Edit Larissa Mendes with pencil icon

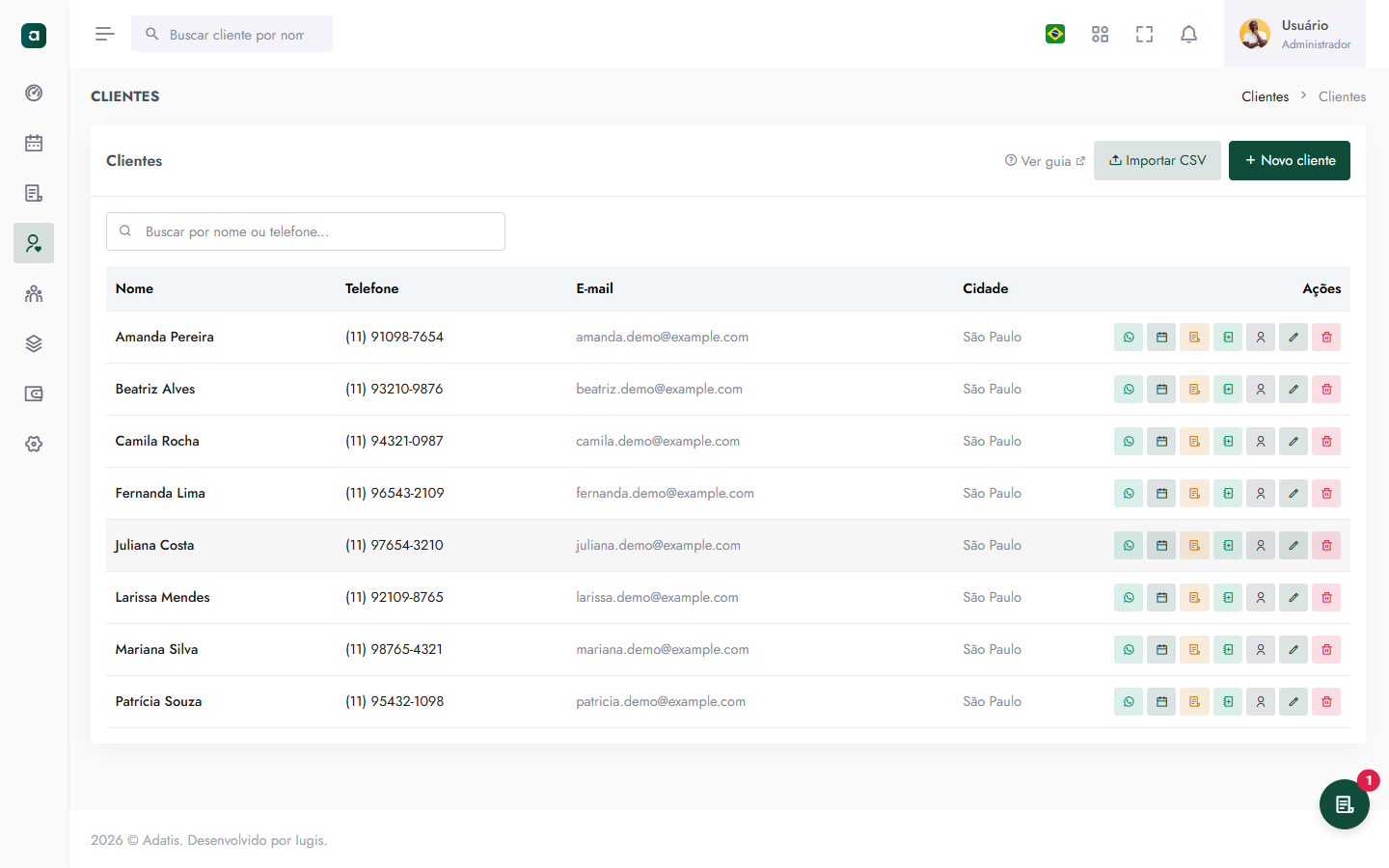coord(1294,598)
